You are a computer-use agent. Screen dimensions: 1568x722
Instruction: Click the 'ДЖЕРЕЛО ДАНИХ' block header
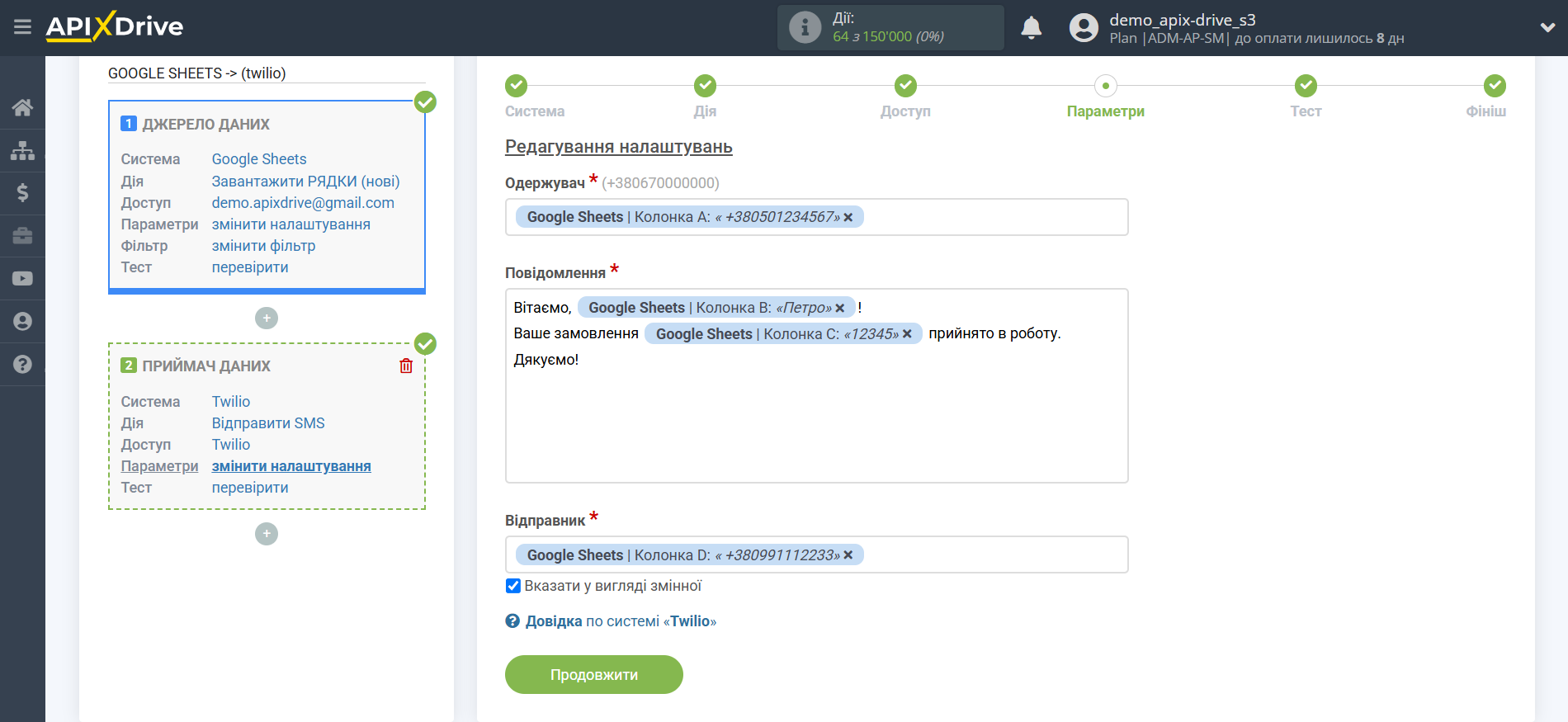tap(206, 125)
